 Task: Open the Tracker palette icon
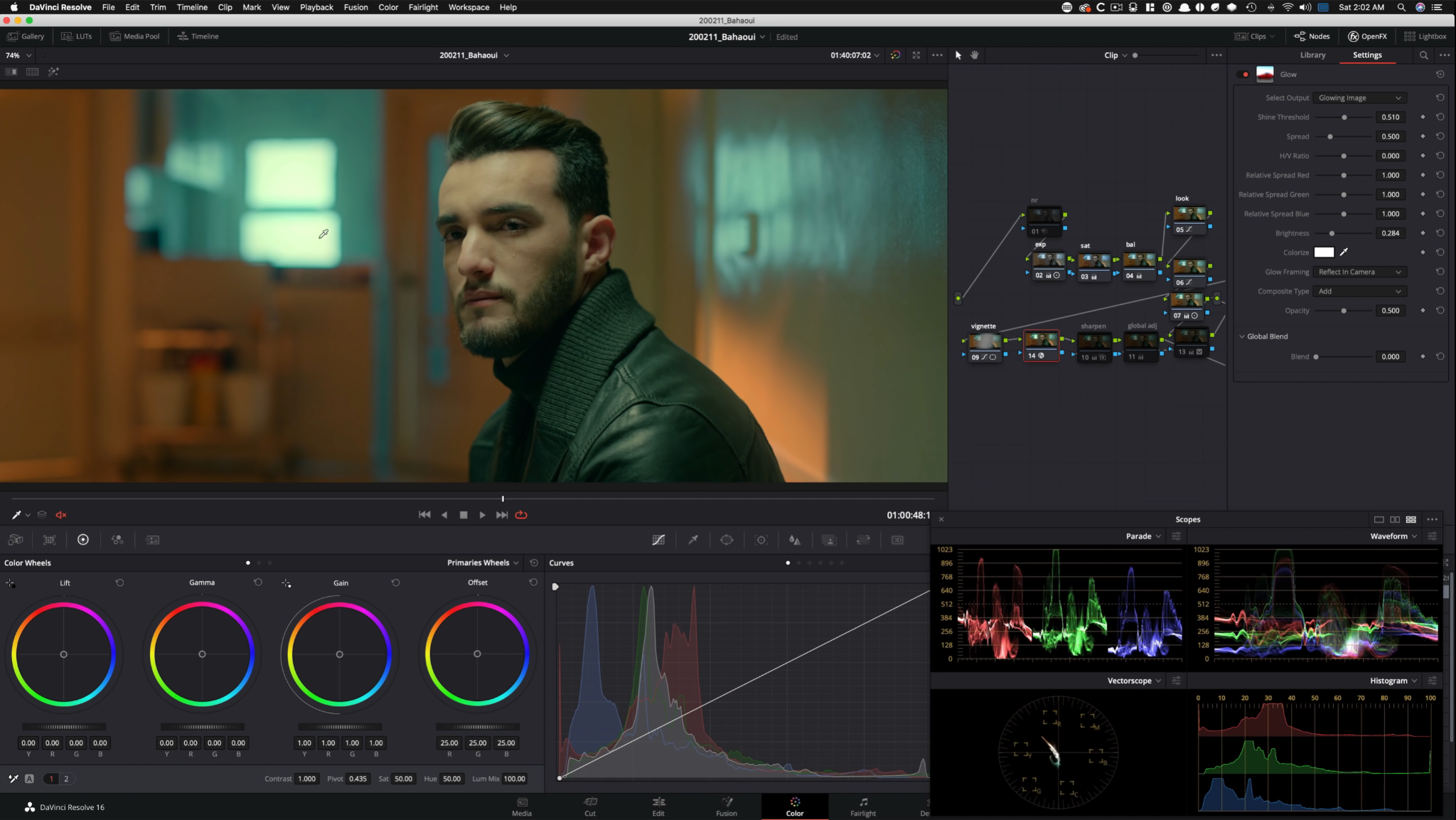[x=761, y=540]
